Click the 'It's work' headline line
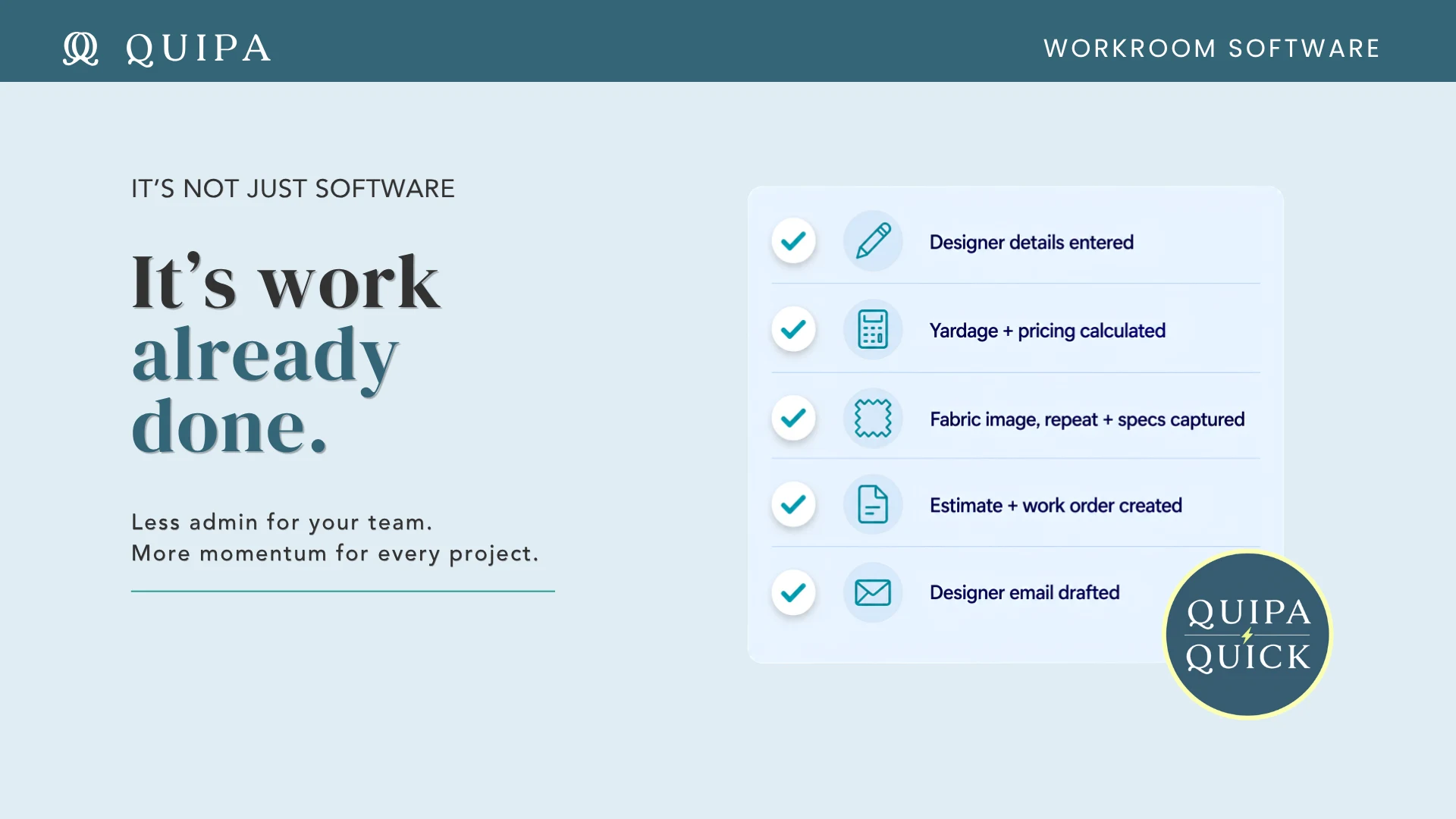Image resolution: width=1456 pixels, height=819 pixels. pyautogui.click(x=285, y=281)
